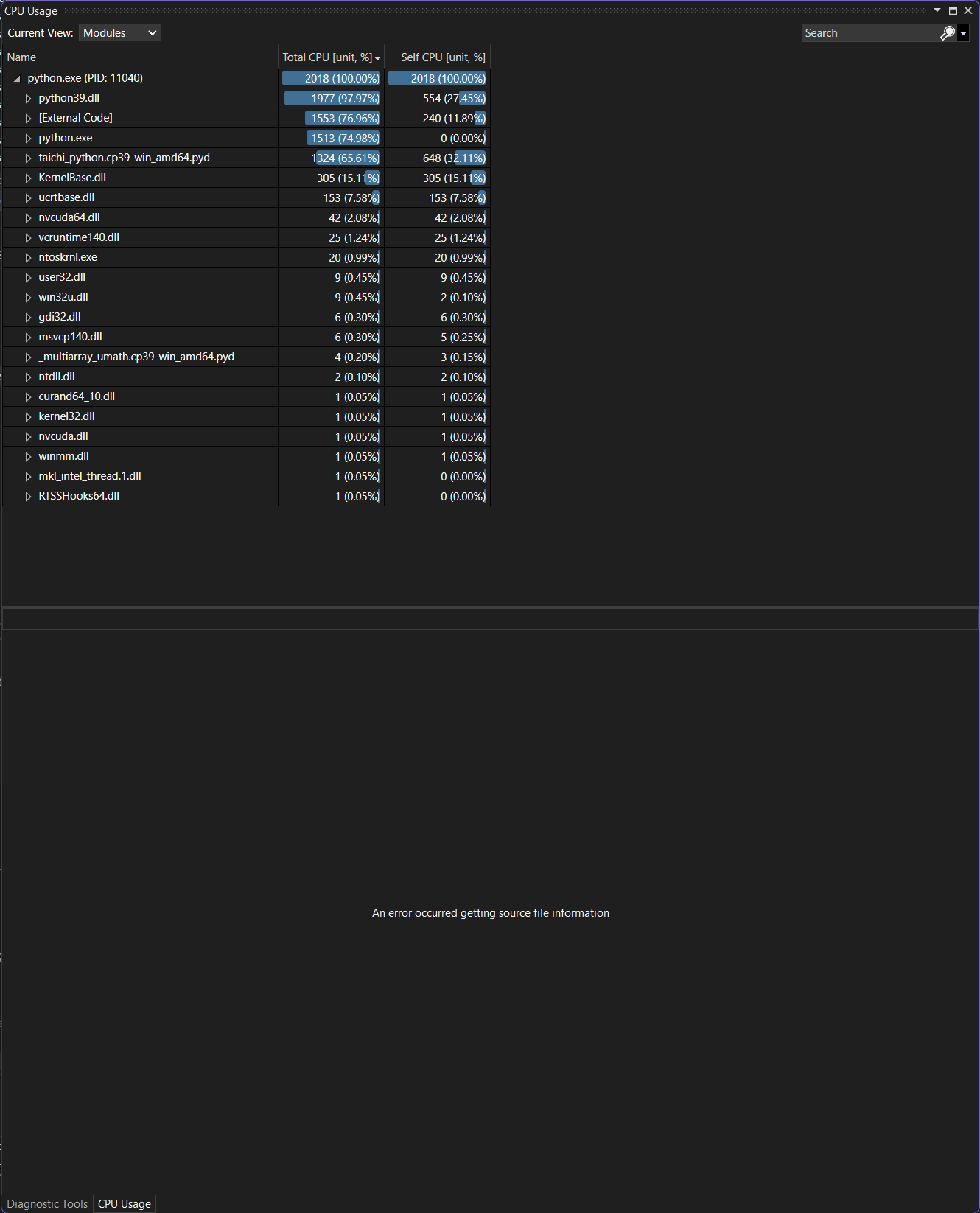The height and width of the screenshot is (1213, 980).
Task: Expand the msvcp140.dll row
Action: pyautogui.click(x=29, y=337)
